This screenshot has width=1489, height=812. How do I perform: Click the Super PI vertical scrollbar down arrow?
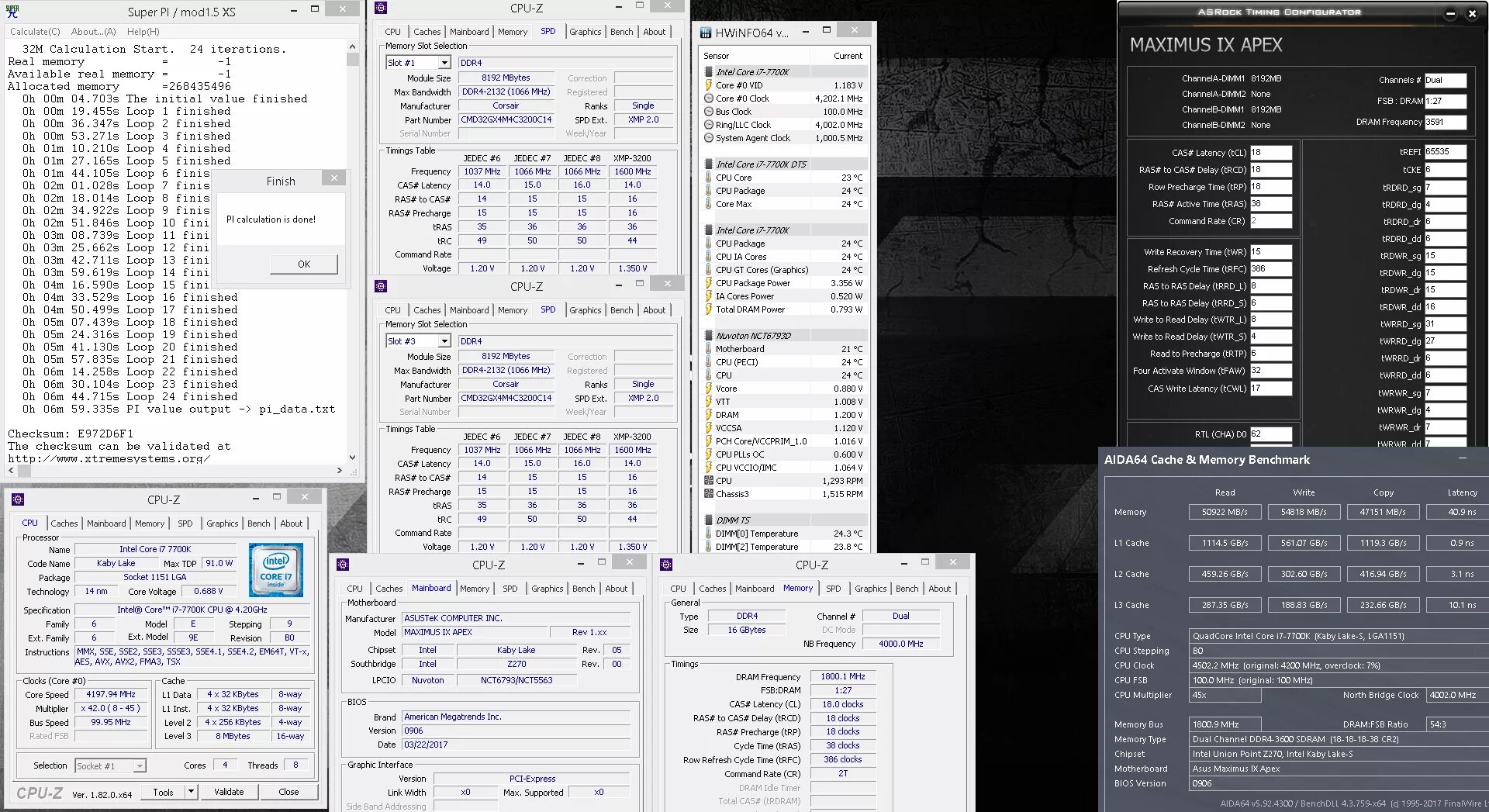pos(353,458)
